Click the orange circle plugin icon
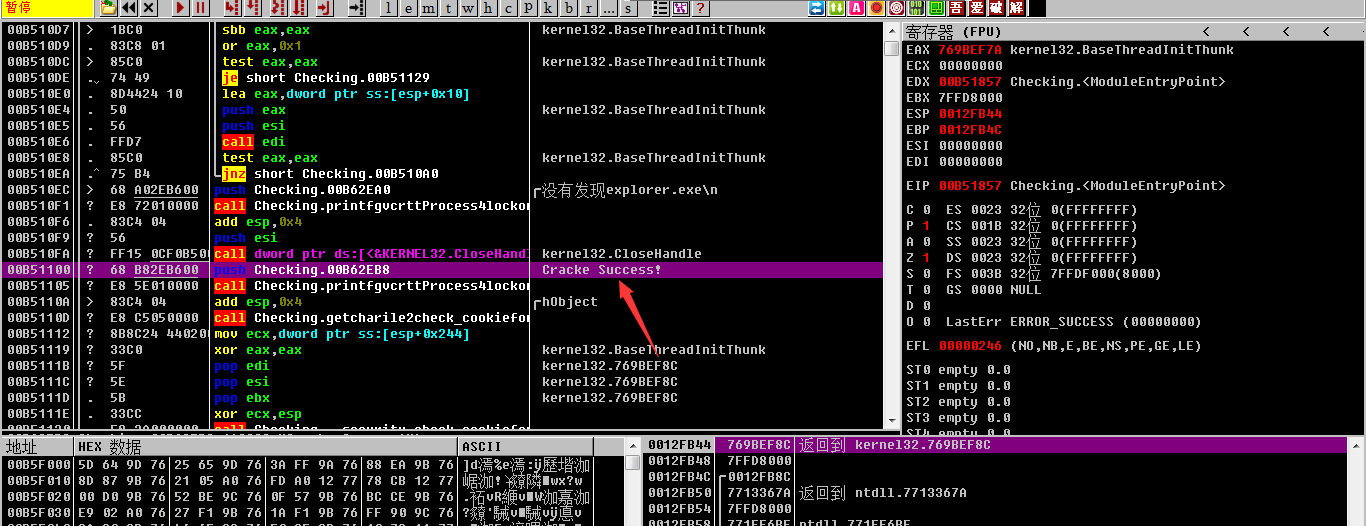 click(876, 8)
